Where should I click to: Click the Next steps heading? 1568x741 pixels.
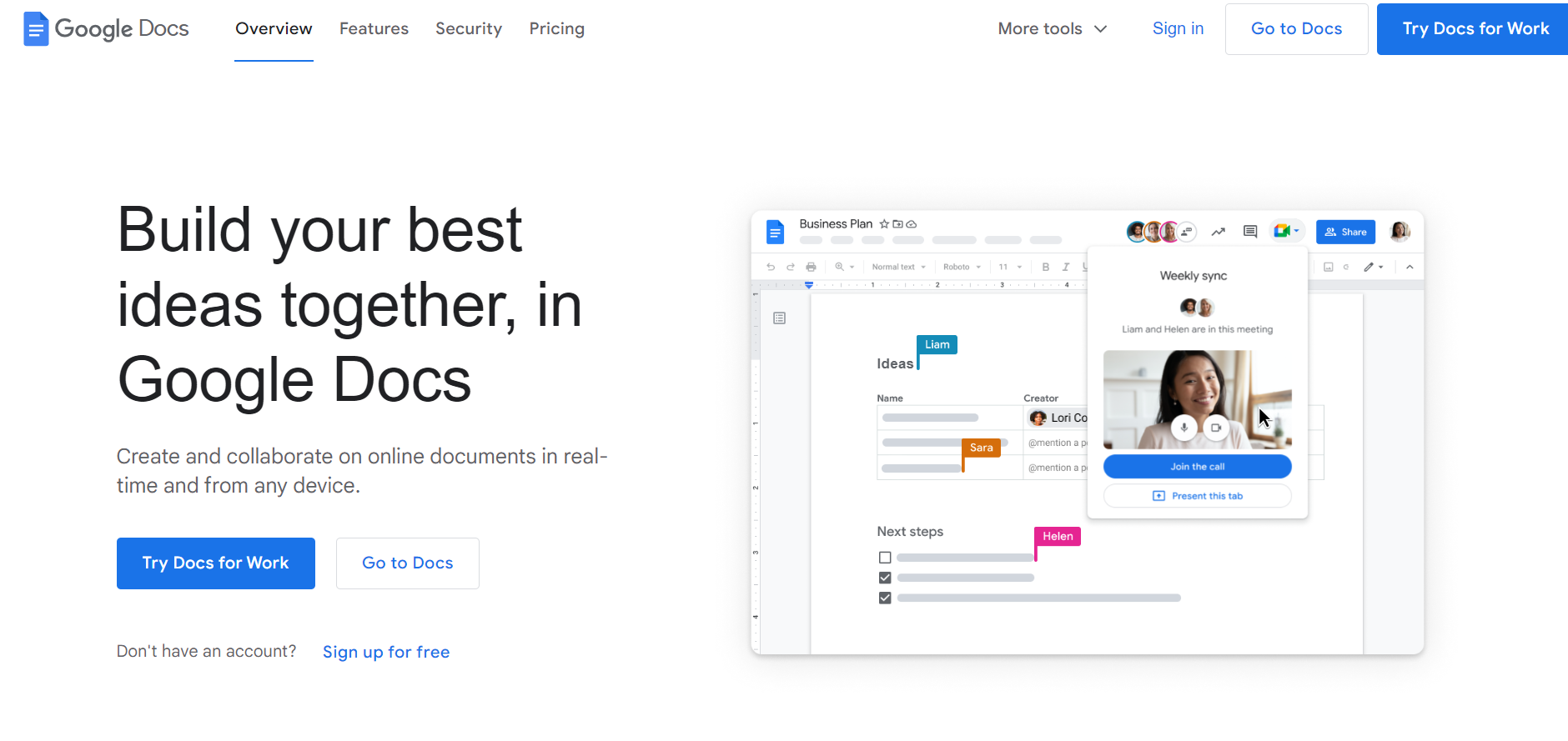tap(910, 532)
